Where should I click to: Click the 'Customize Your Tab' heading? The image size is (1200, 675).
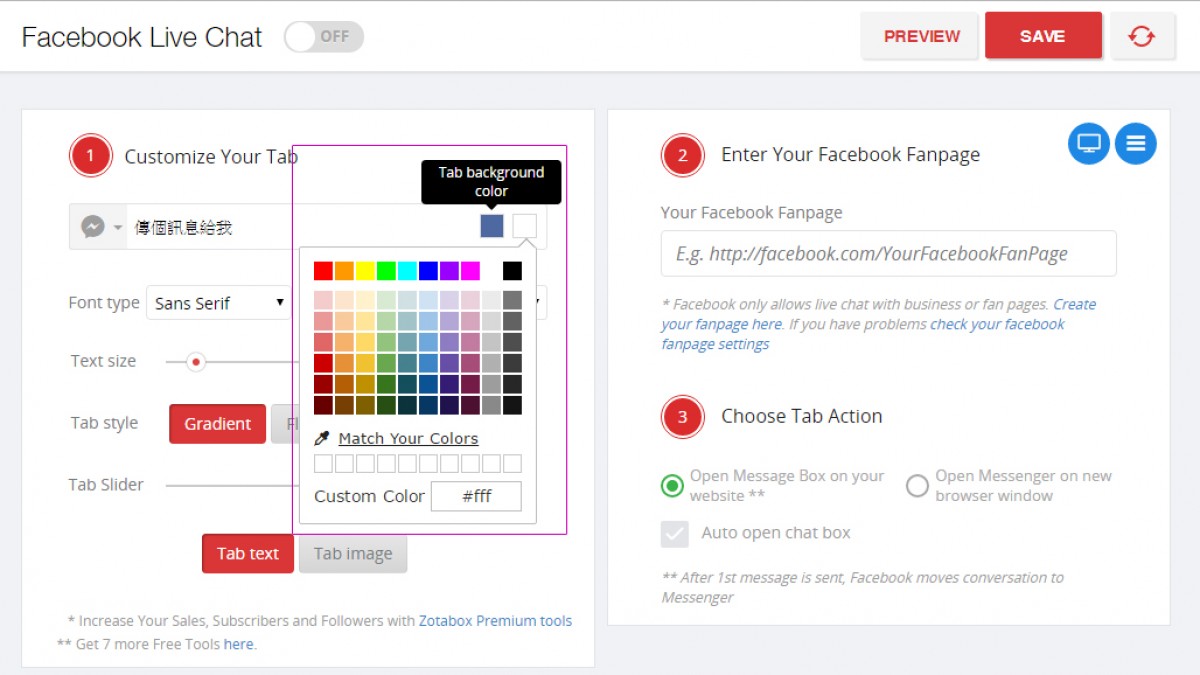click(x=211, y=157)
